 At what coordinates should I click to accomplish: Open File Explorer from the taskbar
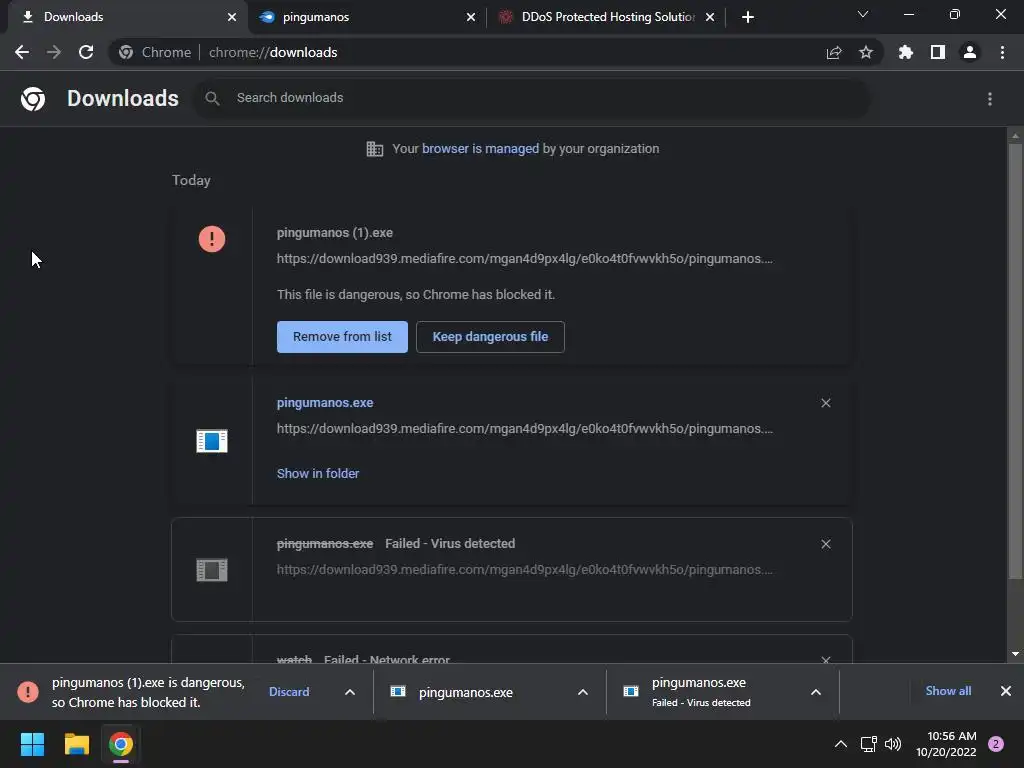click(76, 744)
